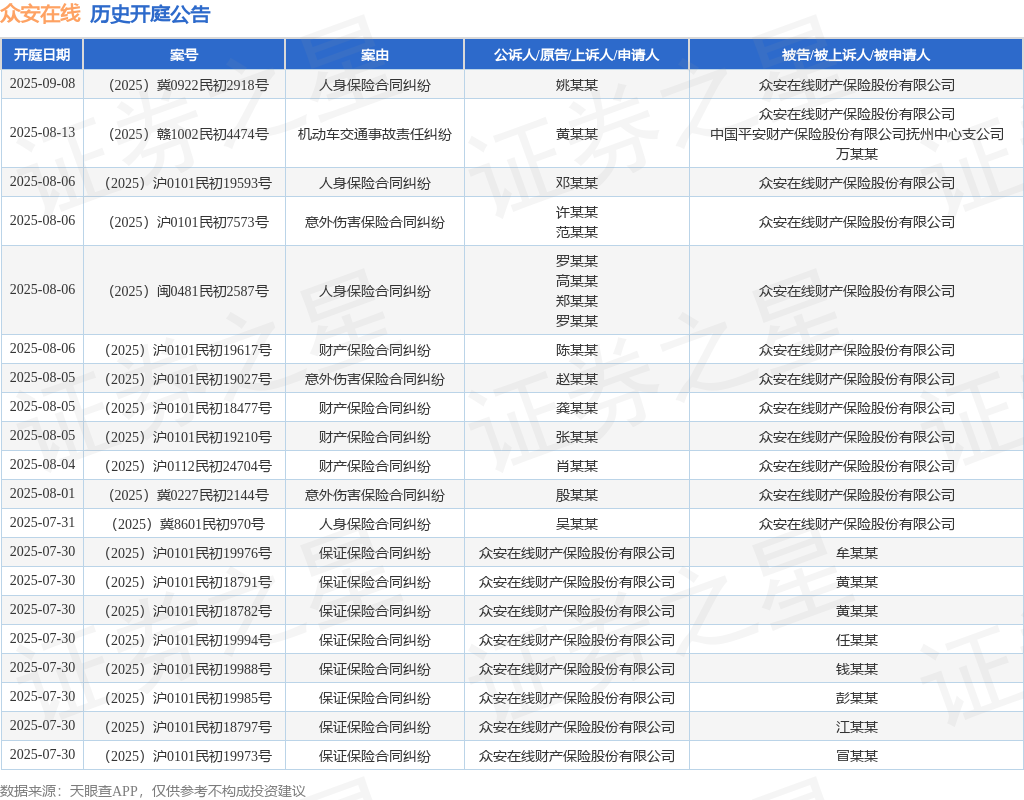Click case number 沪0101民初19027号
The width and height of the screenshot is (1024, 800).
click(x=188, y=379)
